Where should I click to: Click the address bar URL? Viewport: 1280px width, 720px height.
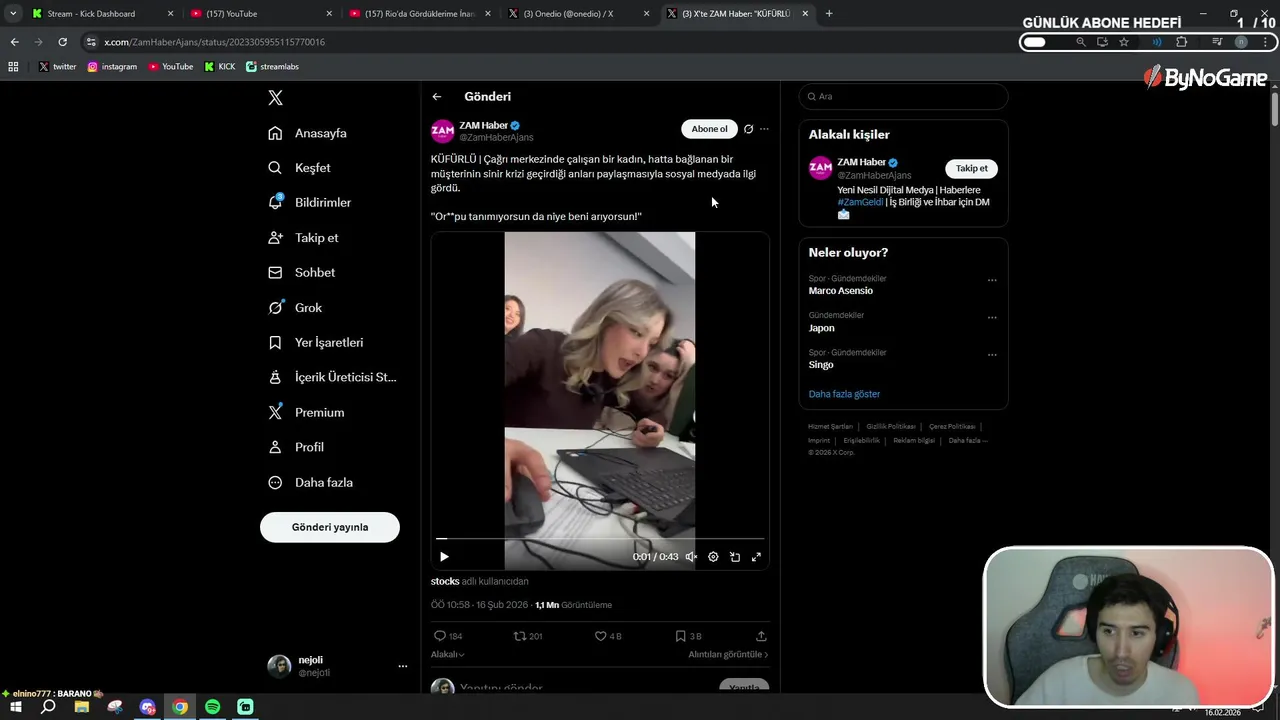coord(214,42)
